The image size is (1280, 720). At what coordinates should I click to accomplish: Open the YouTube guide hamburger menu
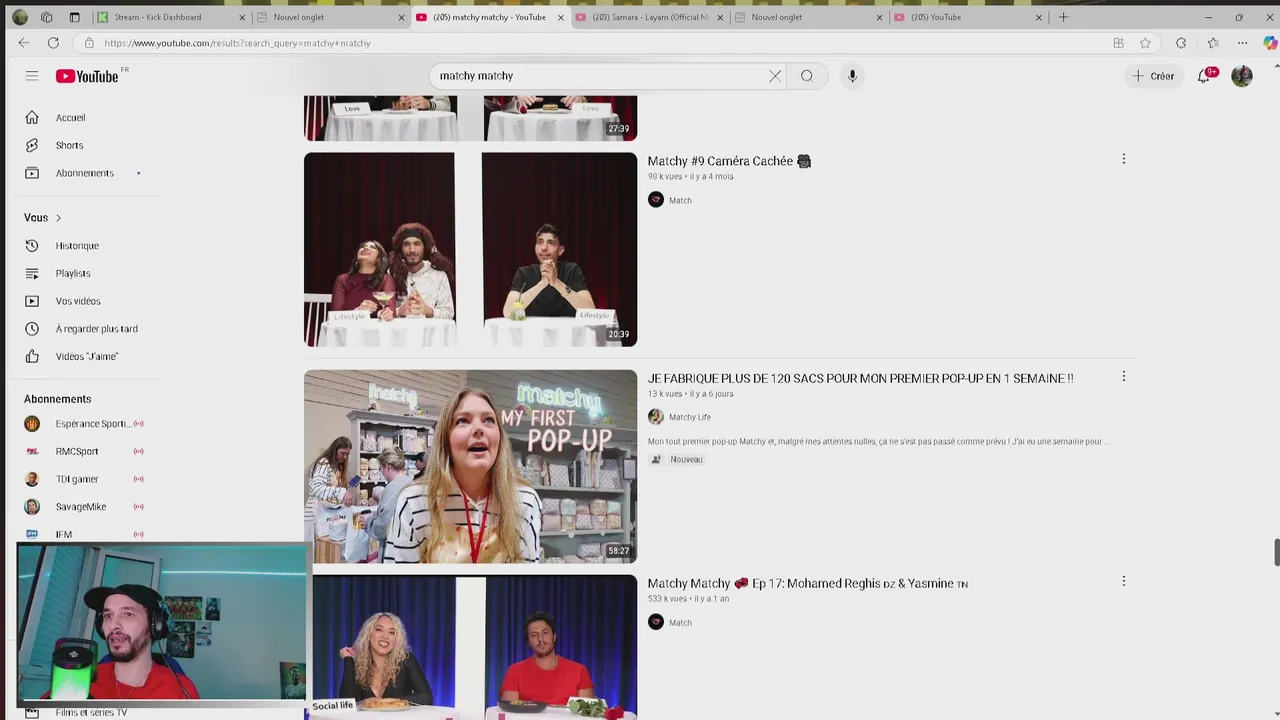(32, 76)
